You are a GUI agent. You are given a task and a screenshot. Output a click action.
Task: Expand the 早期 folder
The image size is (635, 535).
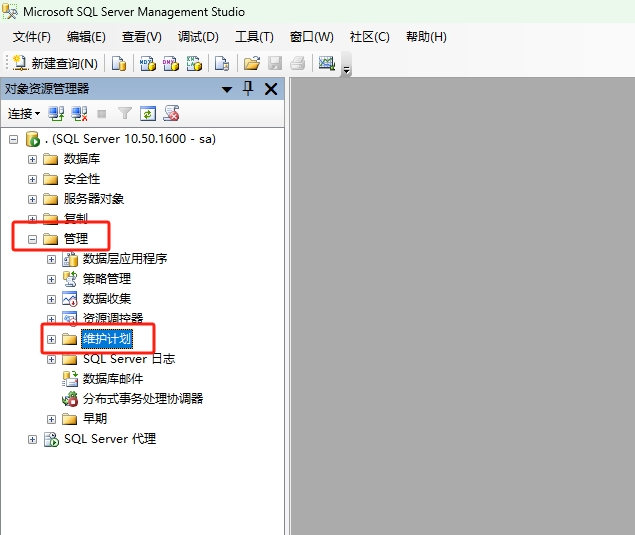(x=51, y=420)
